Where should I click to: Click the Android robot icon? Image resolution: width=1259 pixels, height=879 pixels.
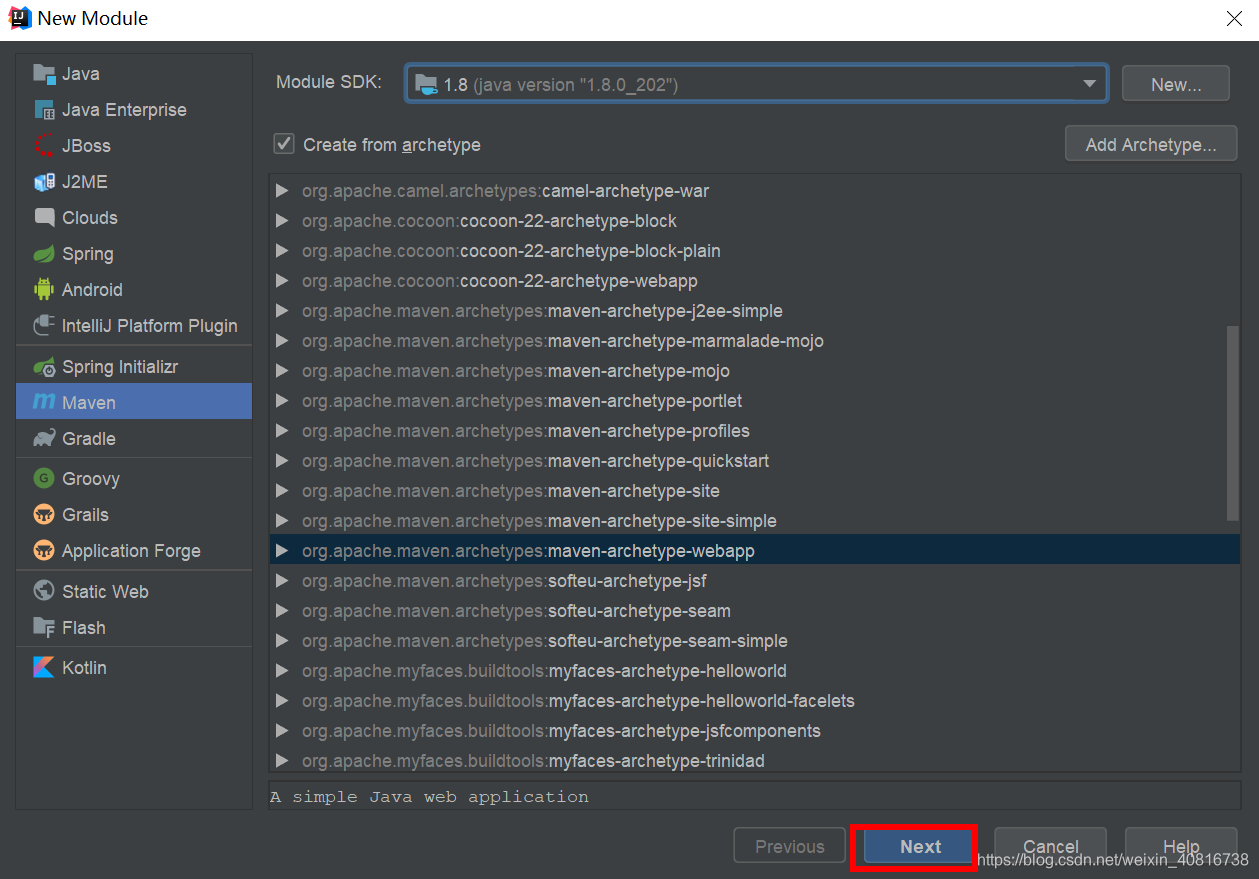(x=43, y=290)
